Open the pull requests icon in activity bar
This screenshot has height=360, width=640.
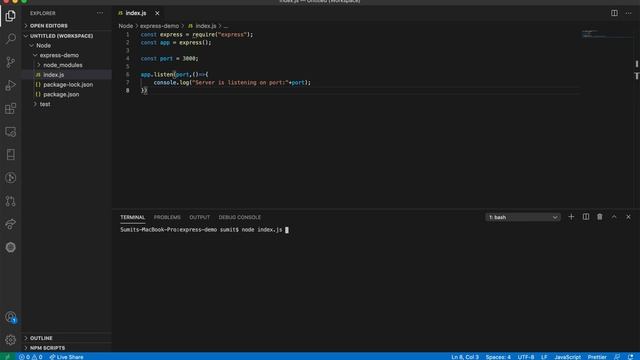(11, 201)
